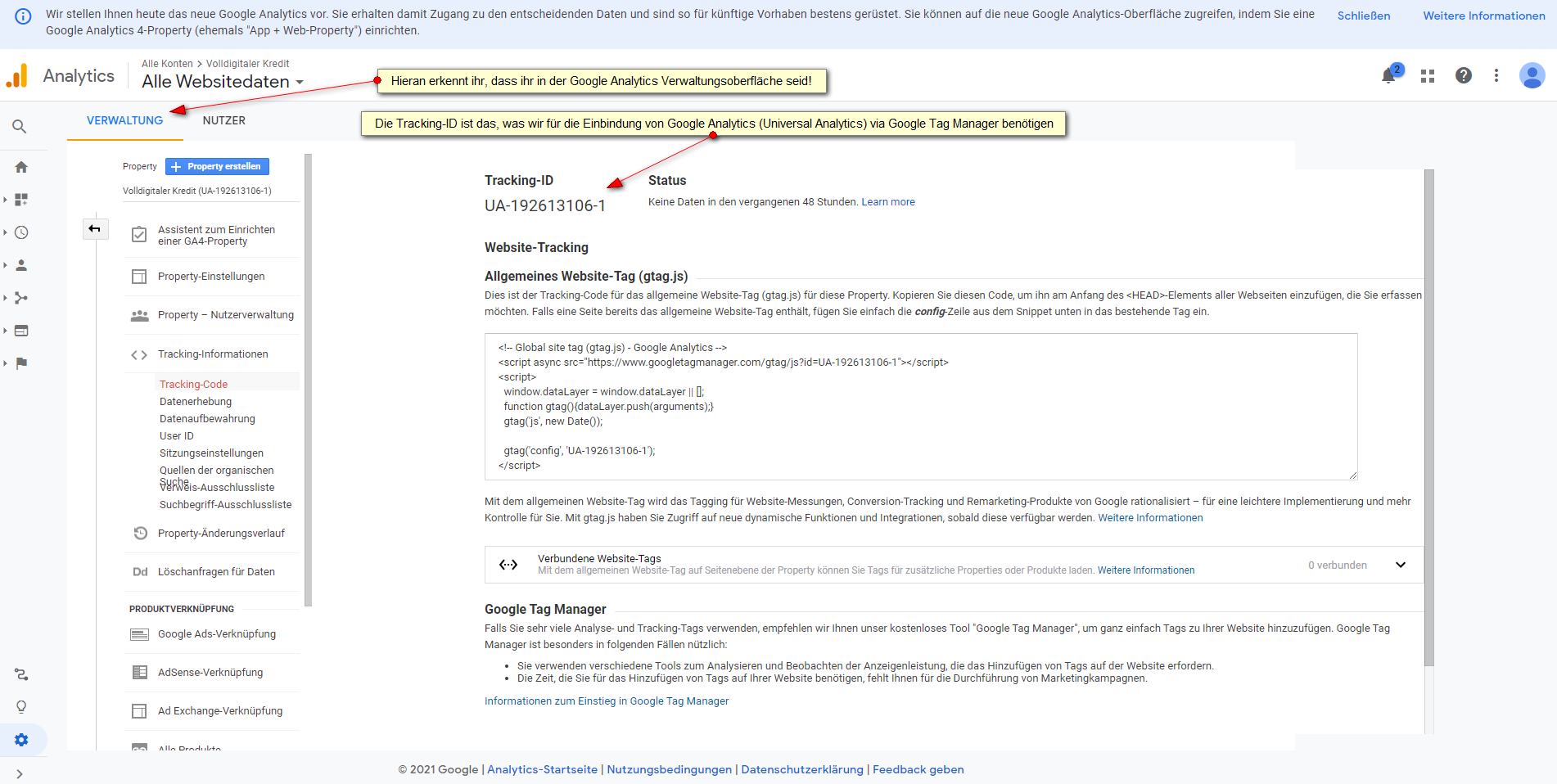Open the Behavior page icon
Screen dimensions: 1557x784
pos(21,331)
